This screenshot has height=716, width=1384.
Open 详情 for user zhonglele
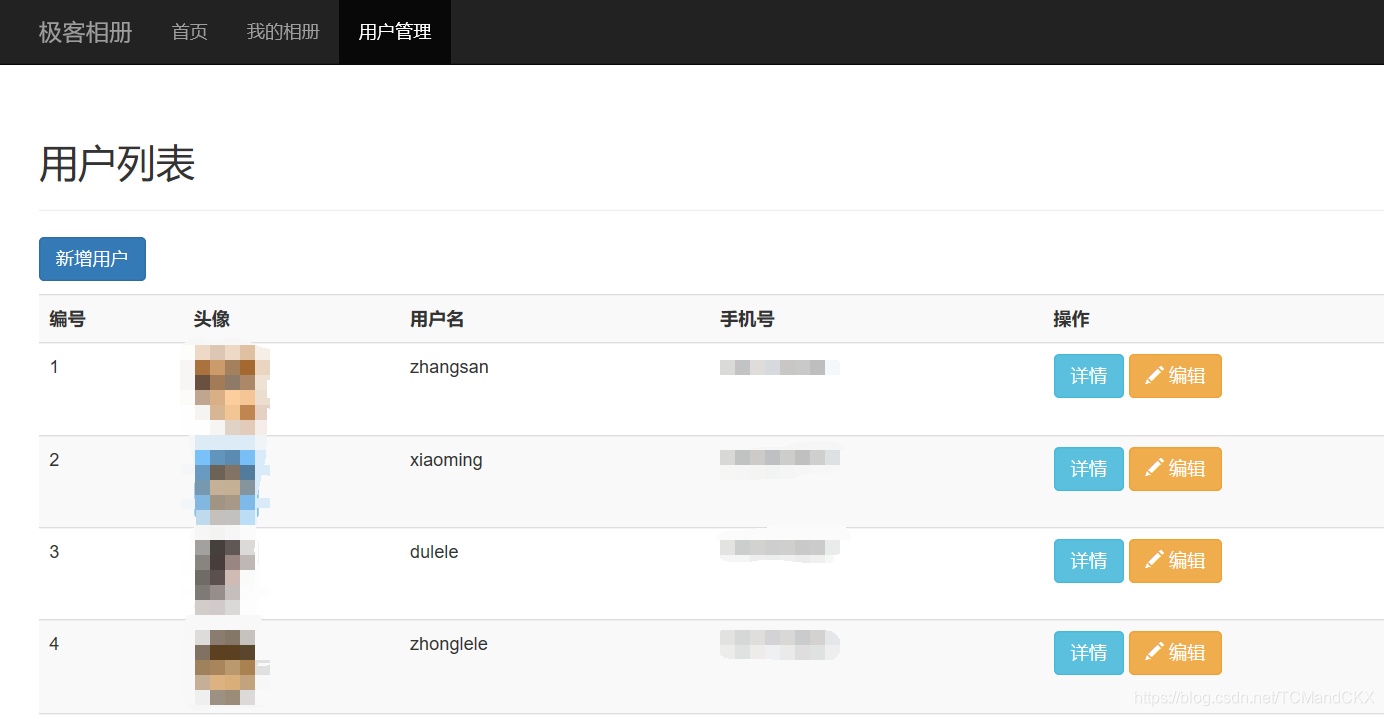coord(1089,653)
